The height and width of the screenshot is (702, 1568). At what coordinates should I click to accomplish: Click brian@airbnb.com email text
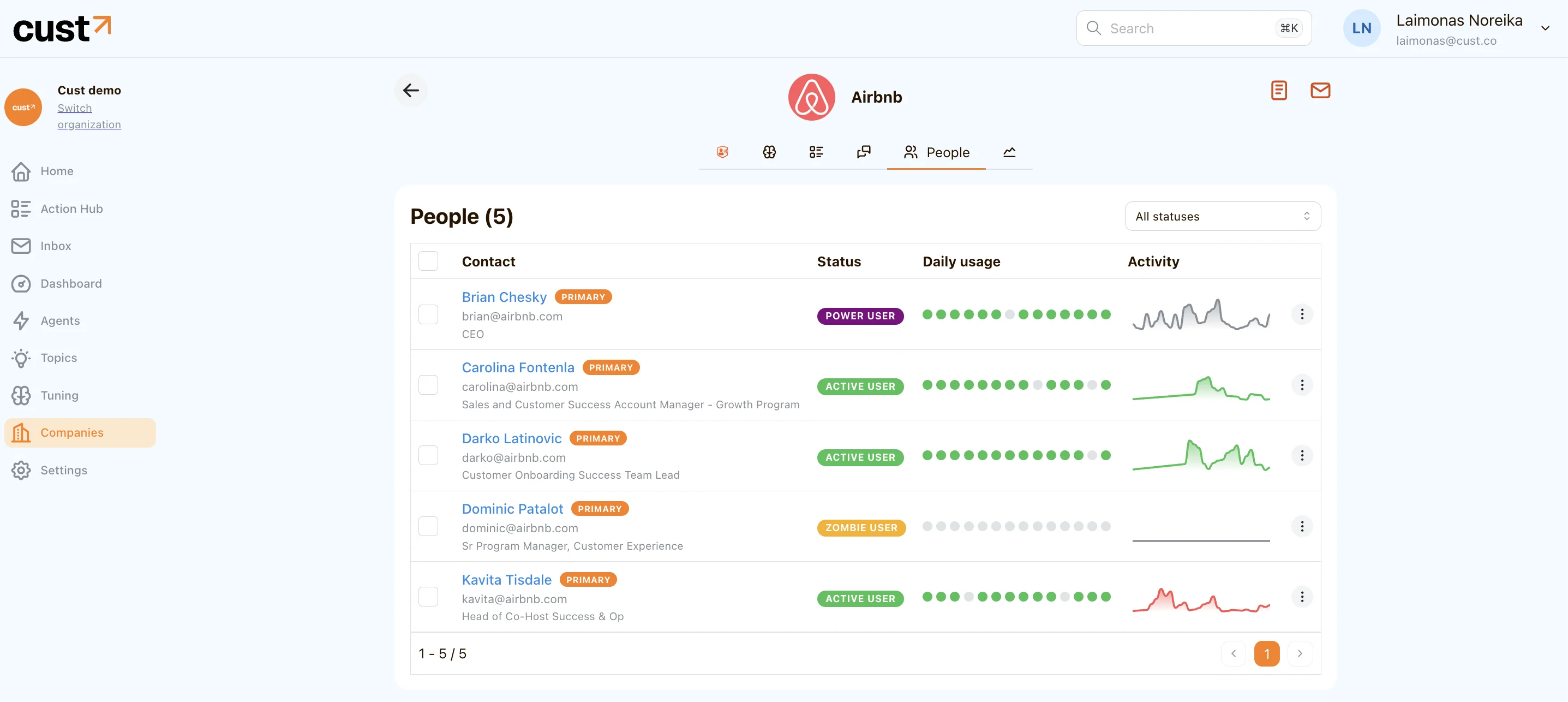click(x=512, y=316)
